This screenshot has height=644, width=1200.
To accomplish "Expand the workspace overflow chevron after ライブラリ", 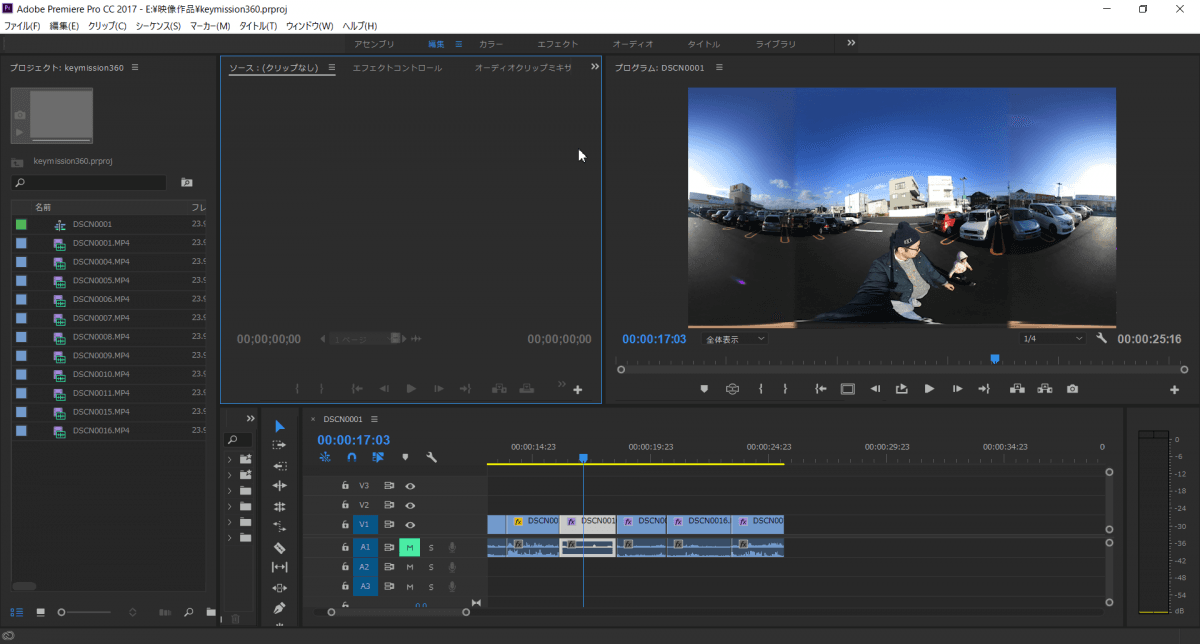I will (x=851, y=43).
